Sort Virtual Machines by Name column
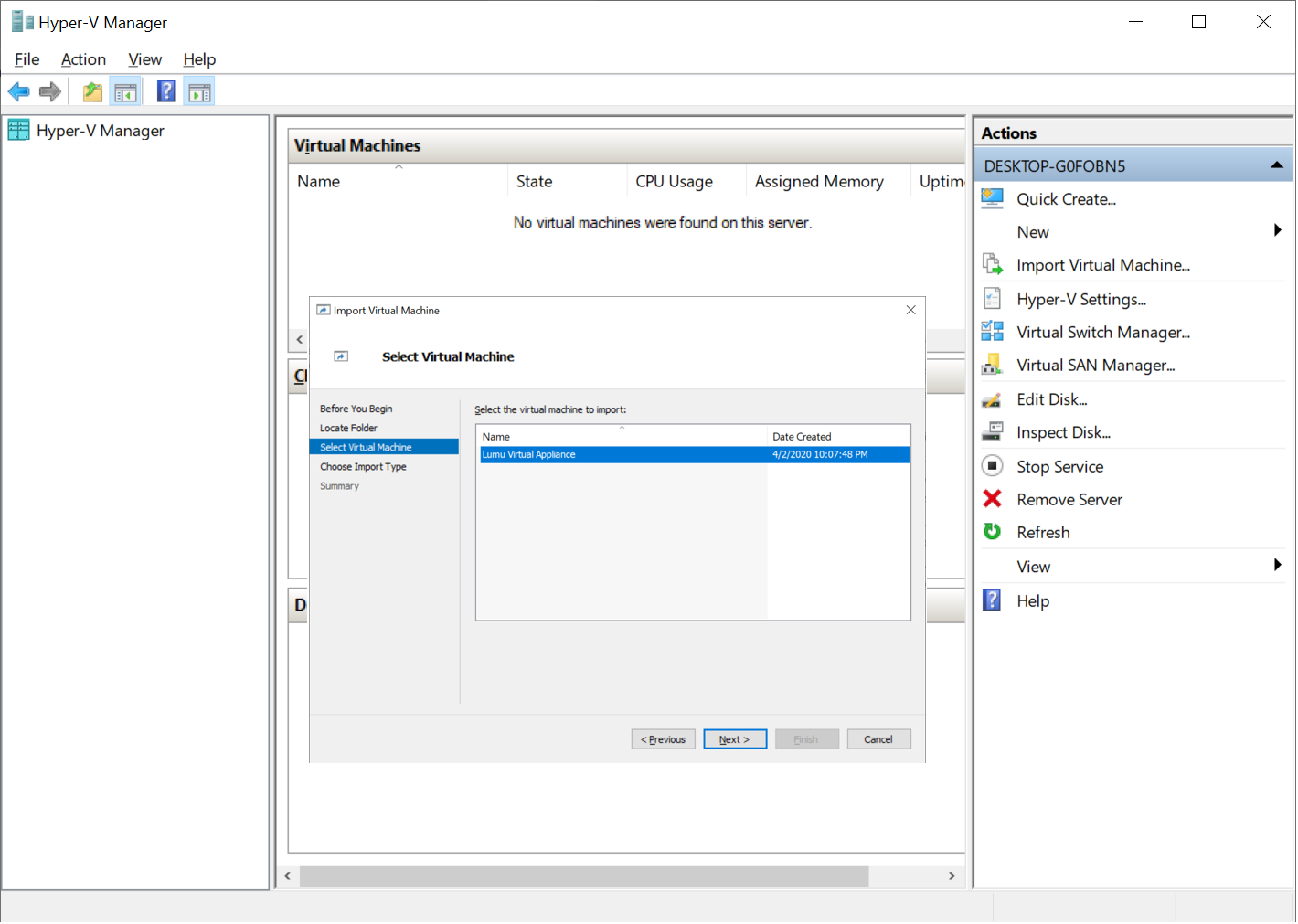The width and height of the screenshot is (1298, 924). pos(399,181)
